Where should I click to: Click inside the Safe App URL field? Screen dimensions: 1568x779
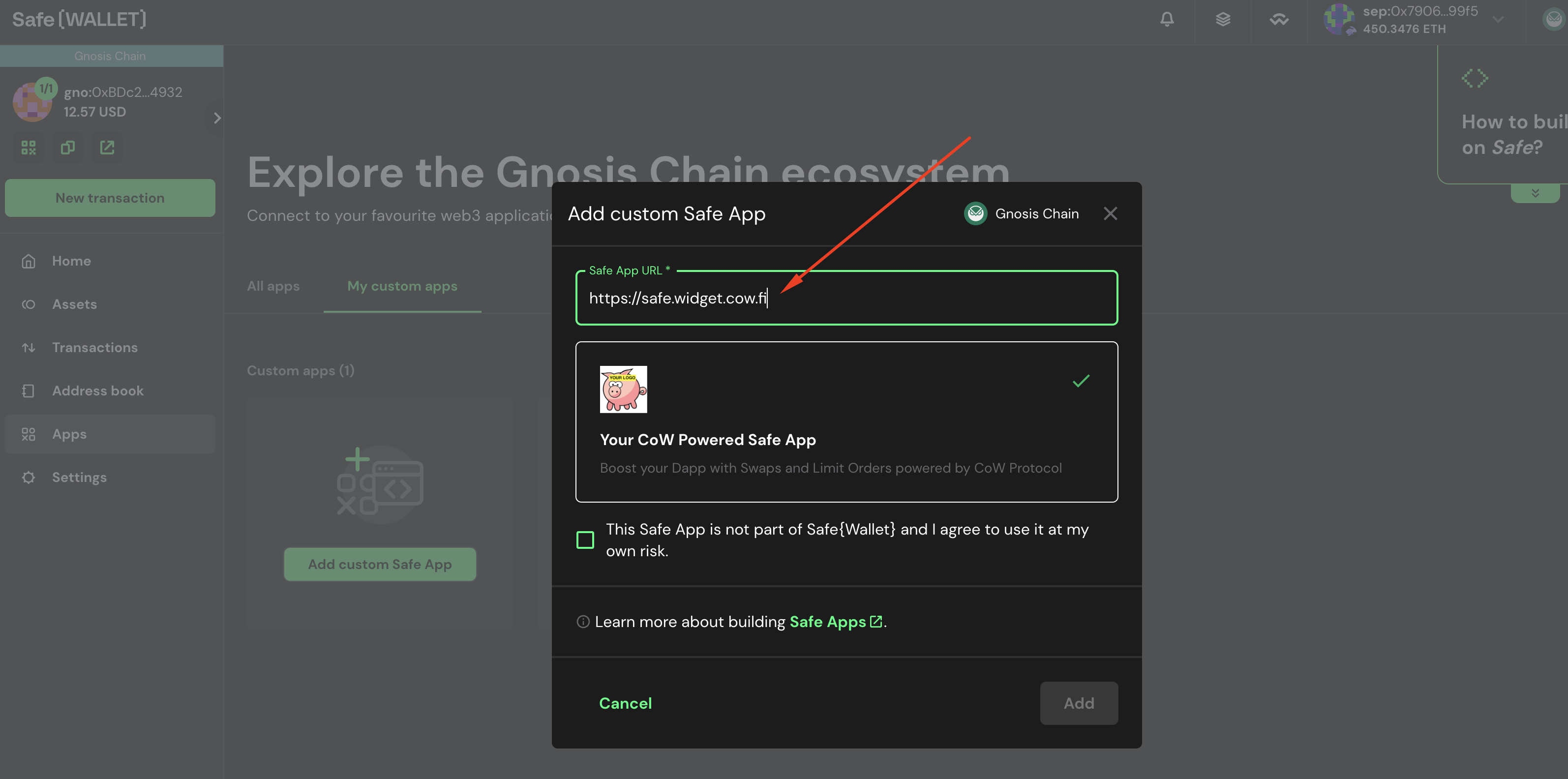[x=846, y=298]
